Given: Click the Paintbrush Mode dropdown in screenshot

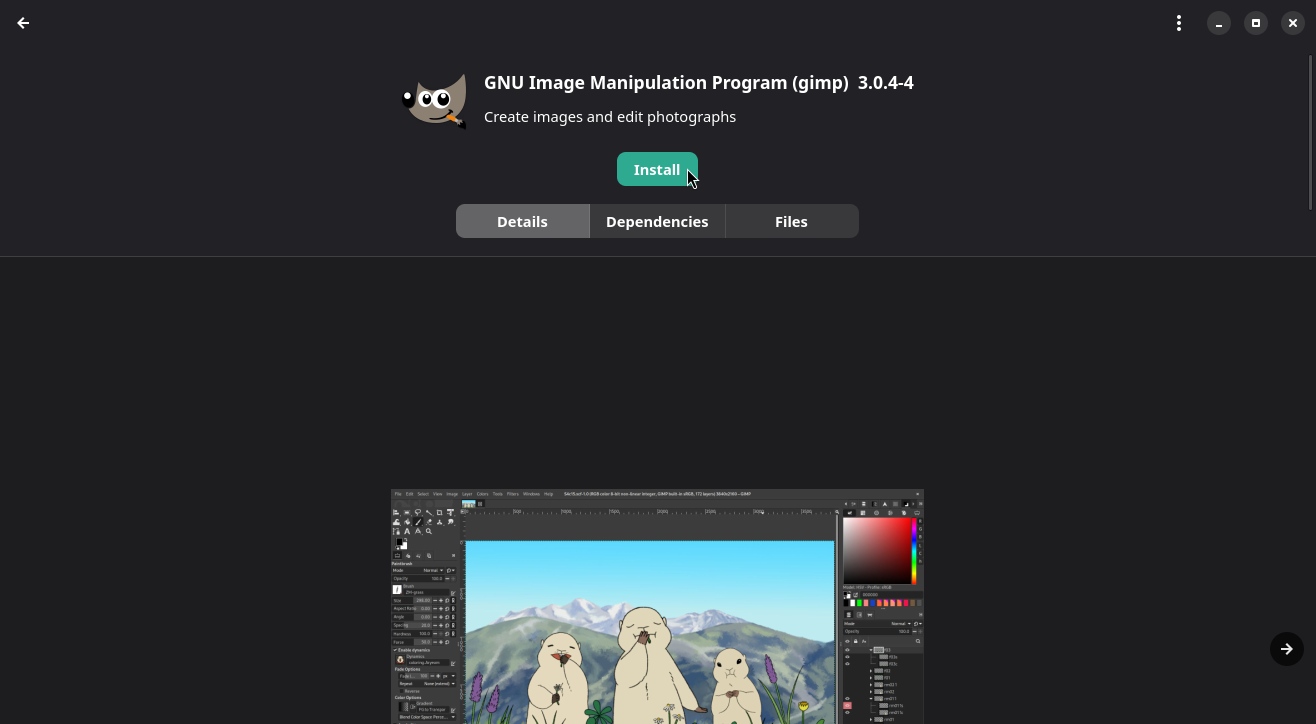Looking at the screenshot, I should click(432, 570).
